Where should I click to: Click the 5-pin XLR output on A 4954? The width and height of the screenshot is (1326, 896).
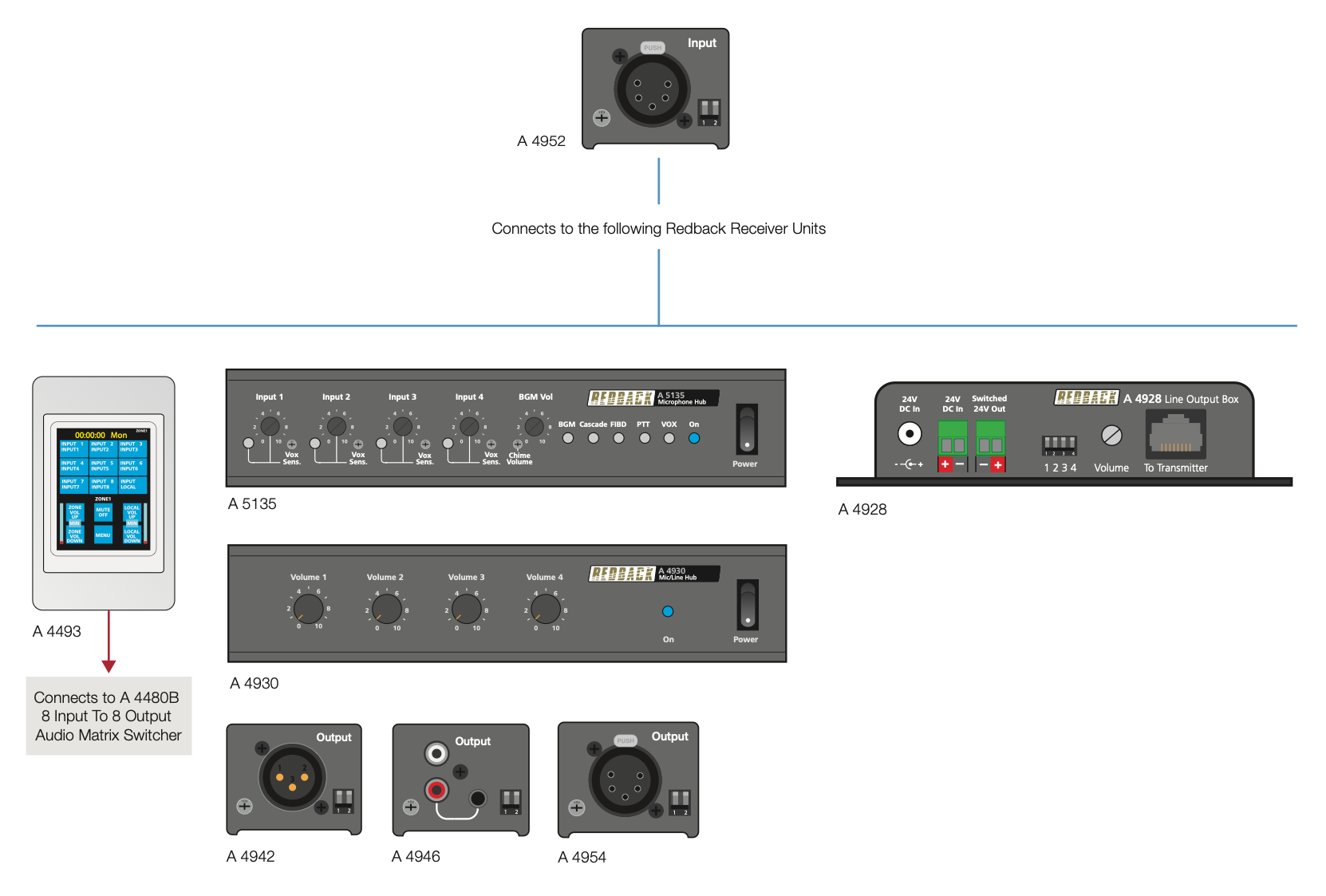(625, 781)
